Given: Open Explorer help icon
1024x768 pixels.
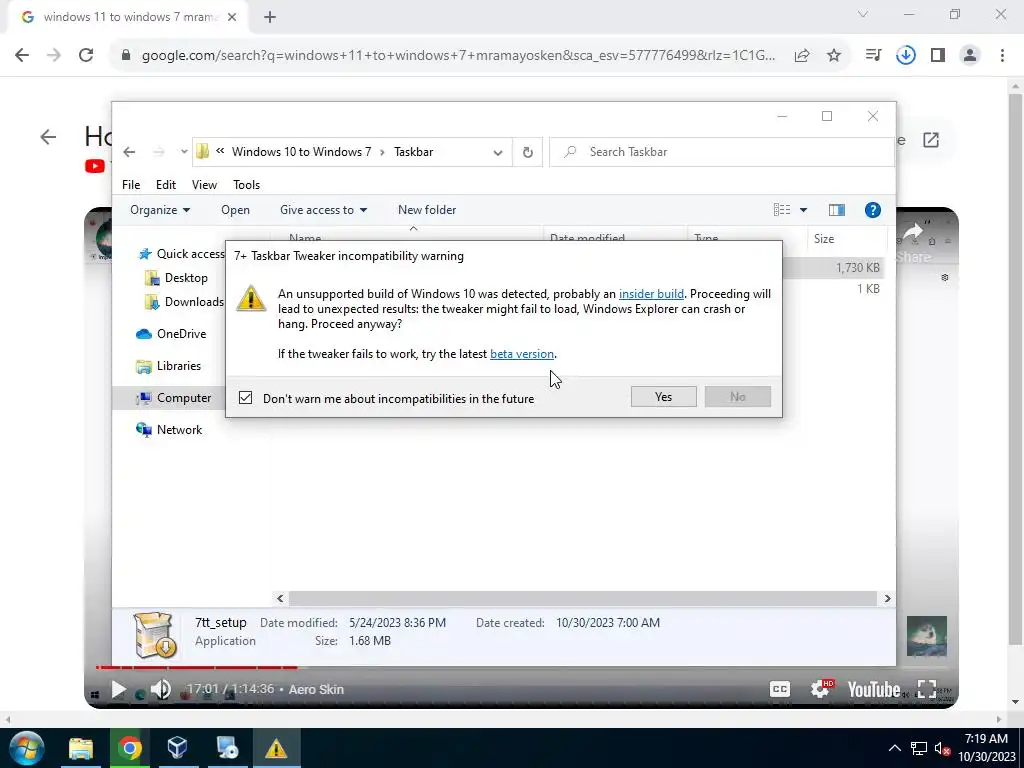Looking at the screenshot, I should [872, 210].
